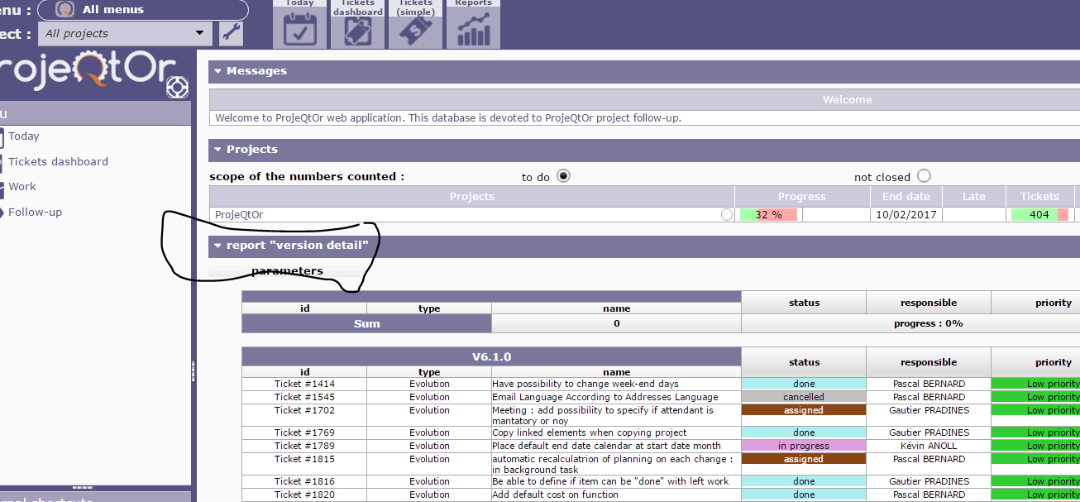Click the ProjeQtOr logo

85,72
